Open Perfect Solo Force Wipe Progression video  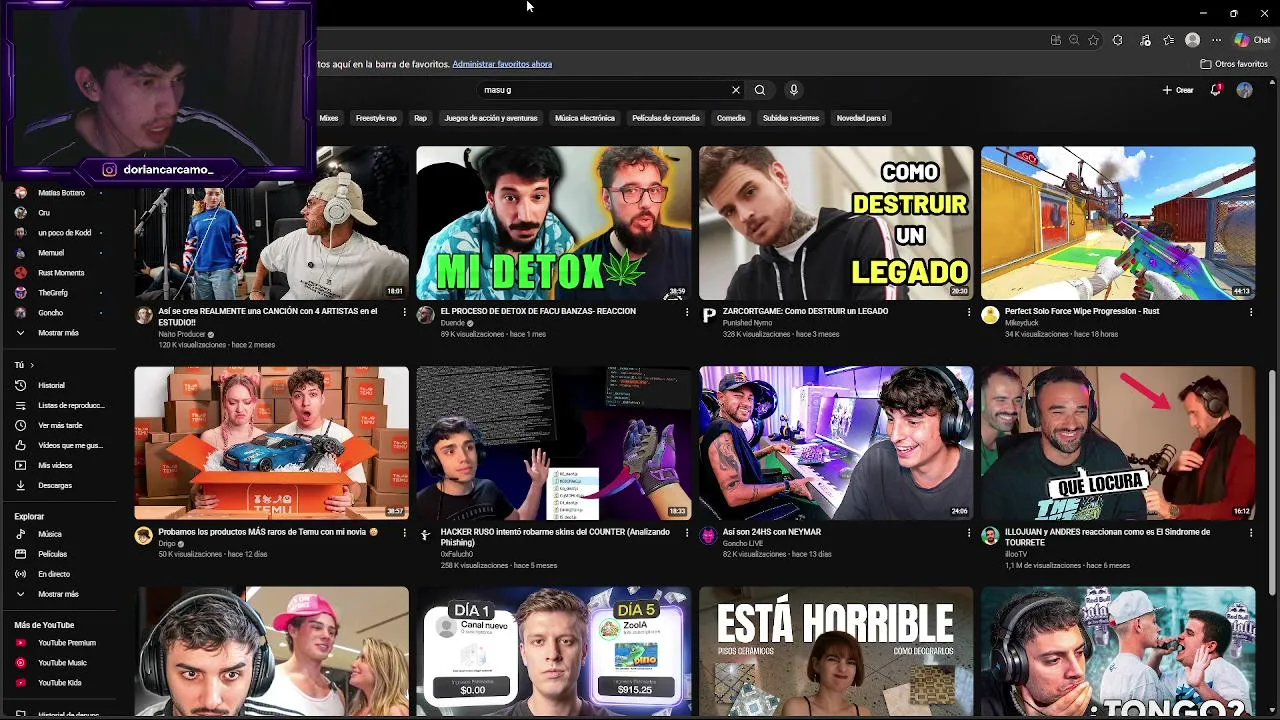point(1118,223)
